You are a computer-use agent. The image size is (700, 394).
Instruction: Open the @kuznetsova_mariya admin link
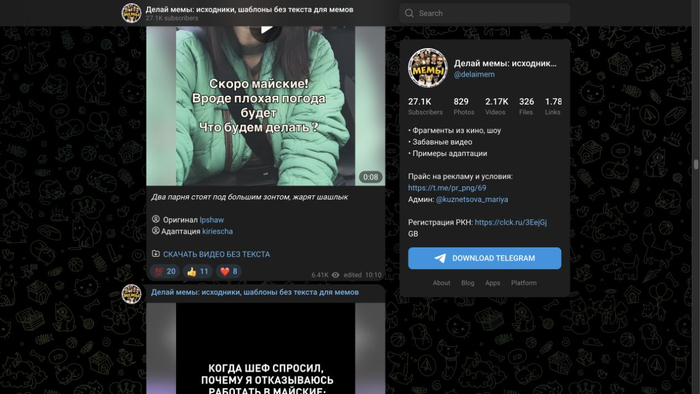coord(472,199)
